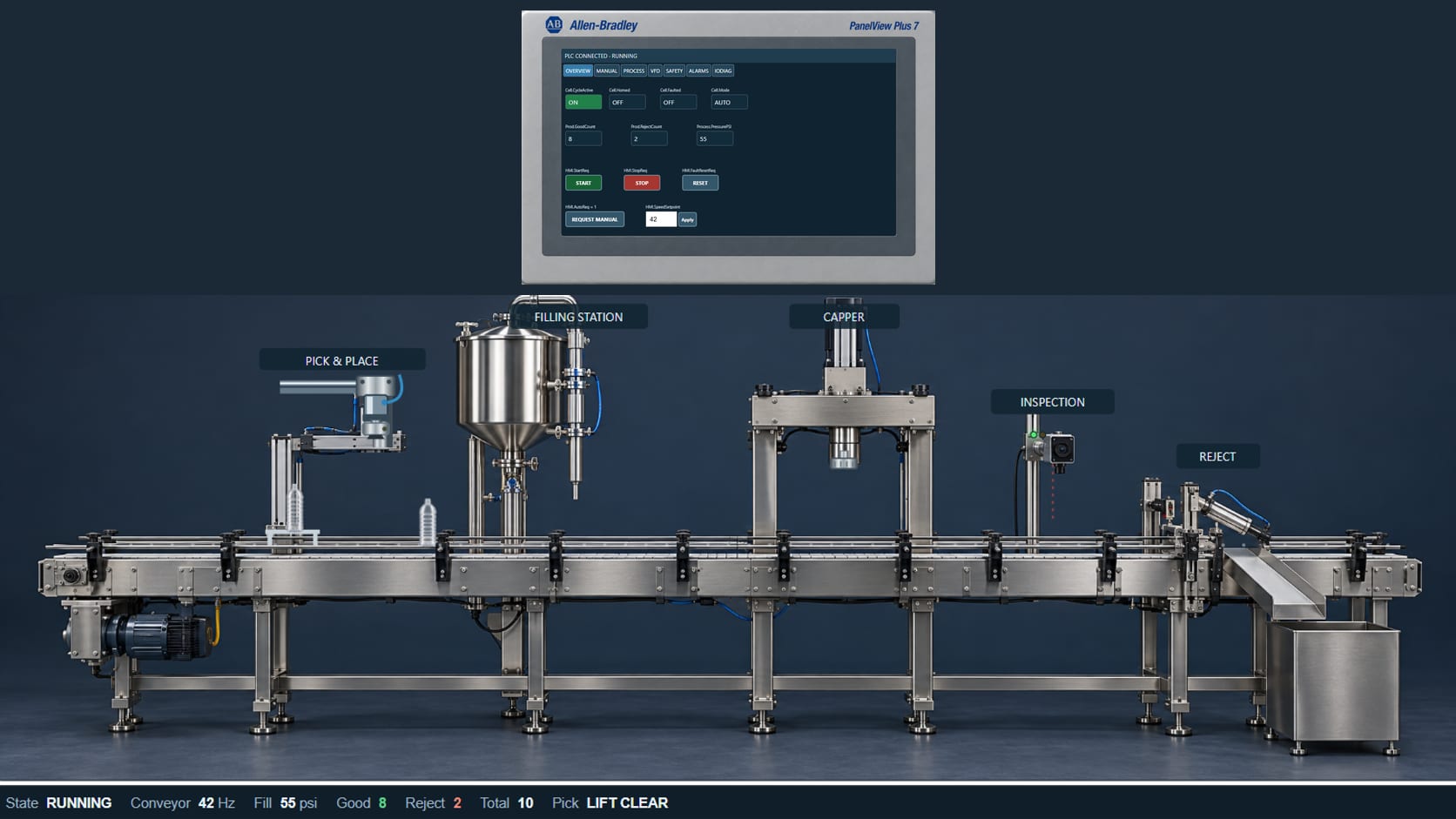1456x819 pixels.
Task: Click the Cell.Faulted OFF indicator
Action: coord(678,102)
